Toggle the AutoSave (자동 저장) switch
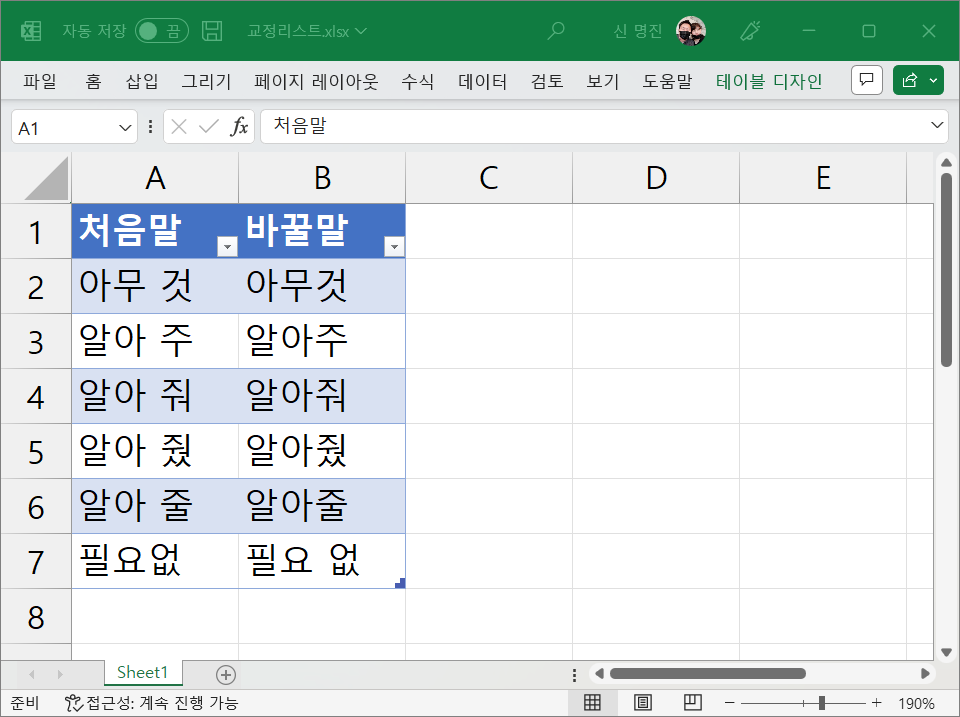Viewport: 960px width, 717px height. [162, 31]
